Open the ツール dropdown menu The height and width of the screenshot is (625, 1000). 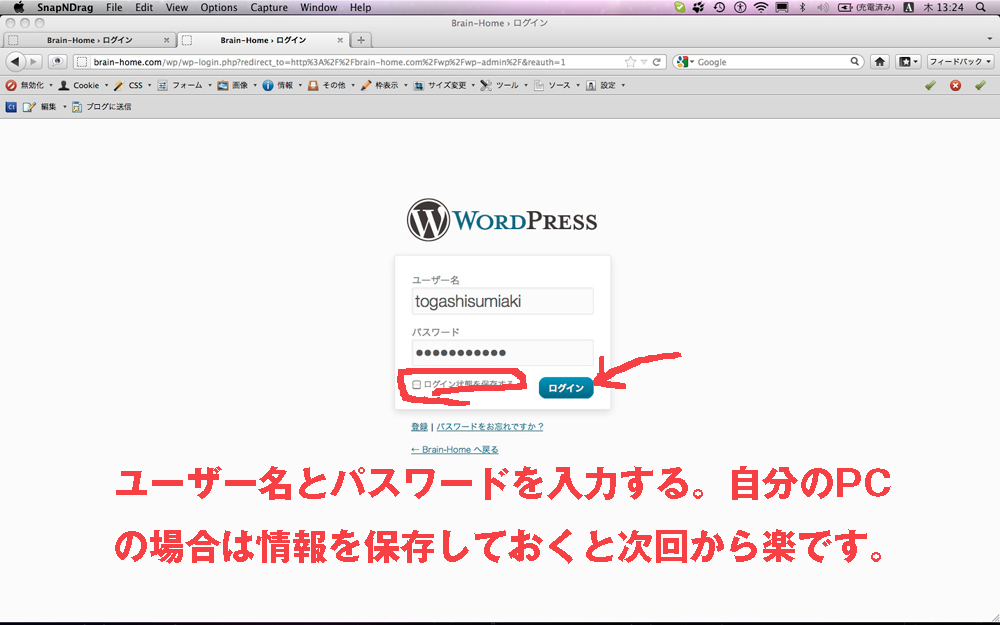pyautogui.click(x=504, y=85)
